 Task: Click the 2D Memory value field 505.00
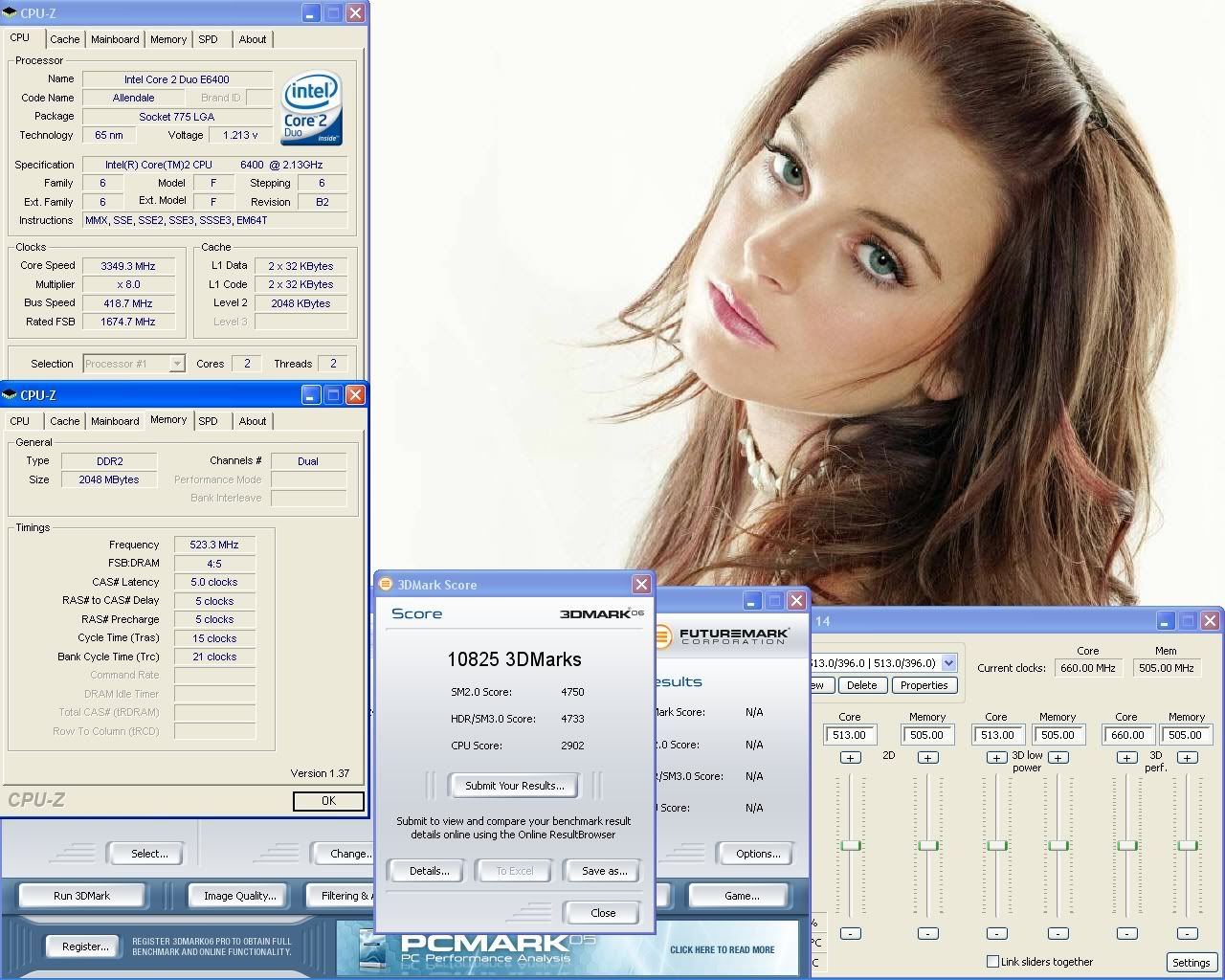tap(926, 735)
